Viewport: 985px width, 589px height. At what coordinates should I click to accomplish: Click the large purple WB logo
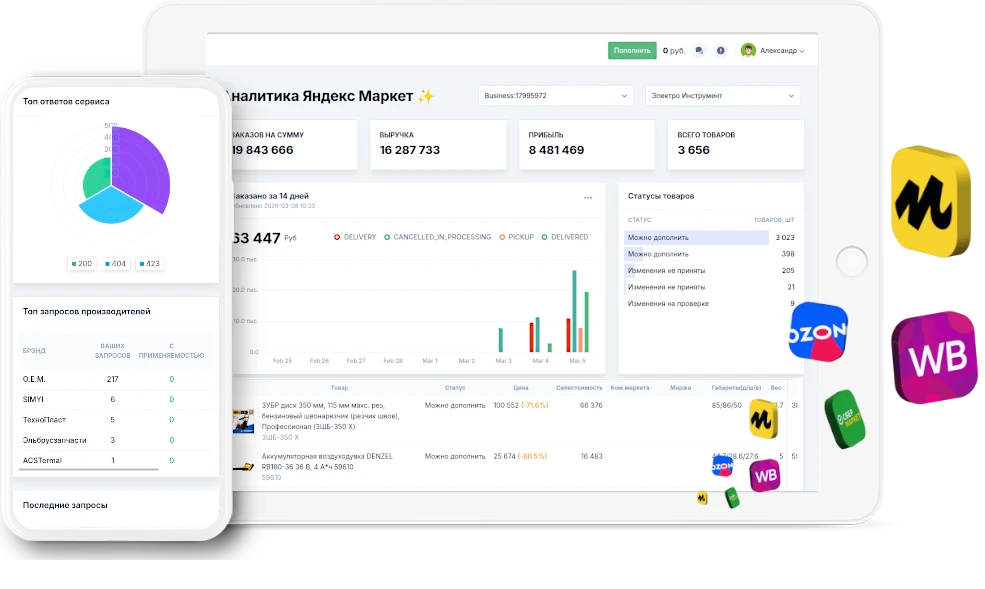click(935, 357)
